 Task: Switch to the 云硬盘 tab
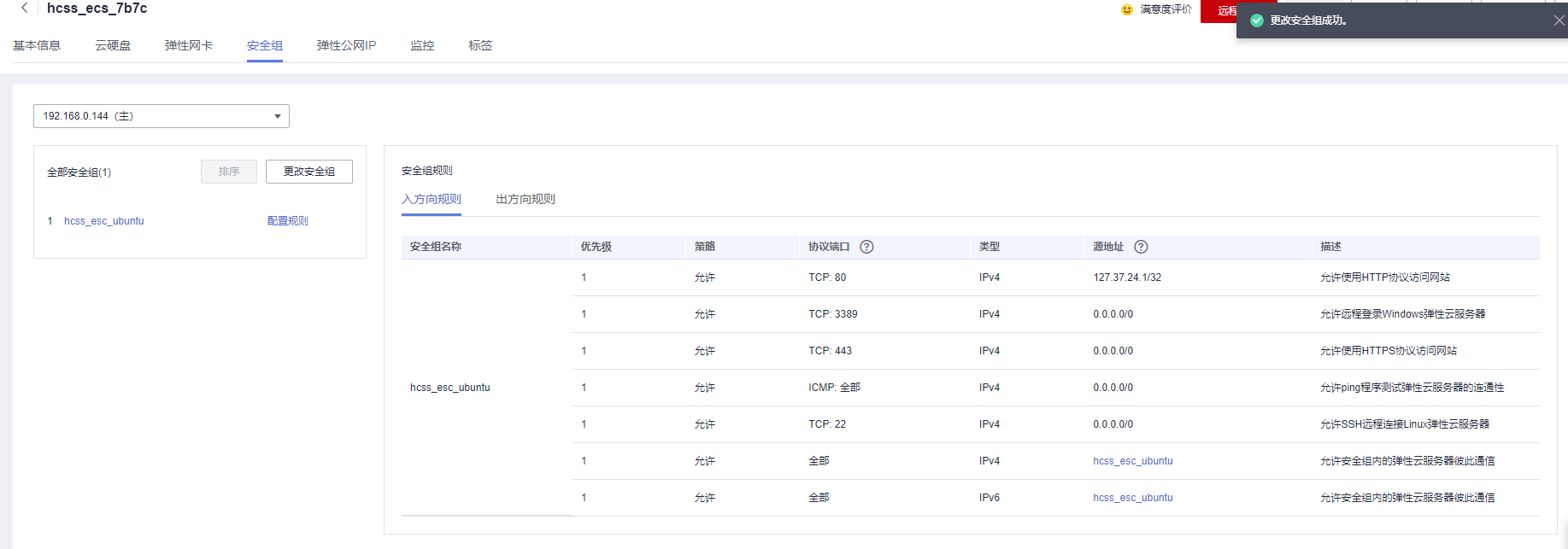coord(113,45)
